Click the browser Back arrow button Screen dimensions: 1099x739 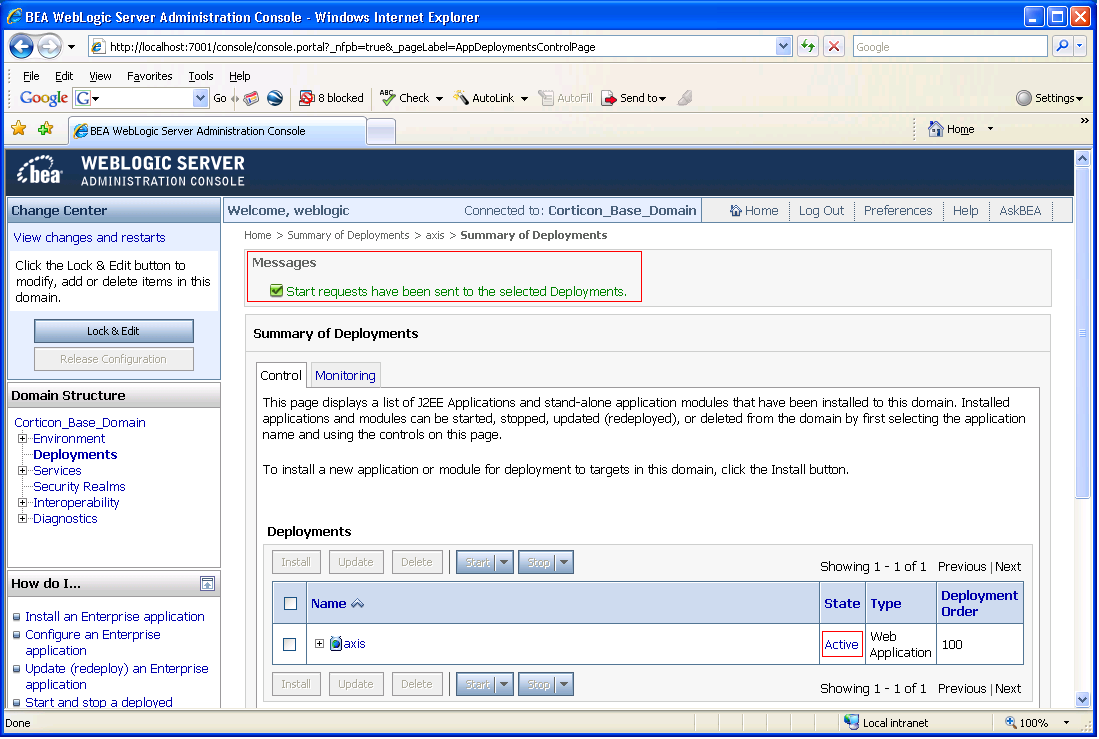22,47
